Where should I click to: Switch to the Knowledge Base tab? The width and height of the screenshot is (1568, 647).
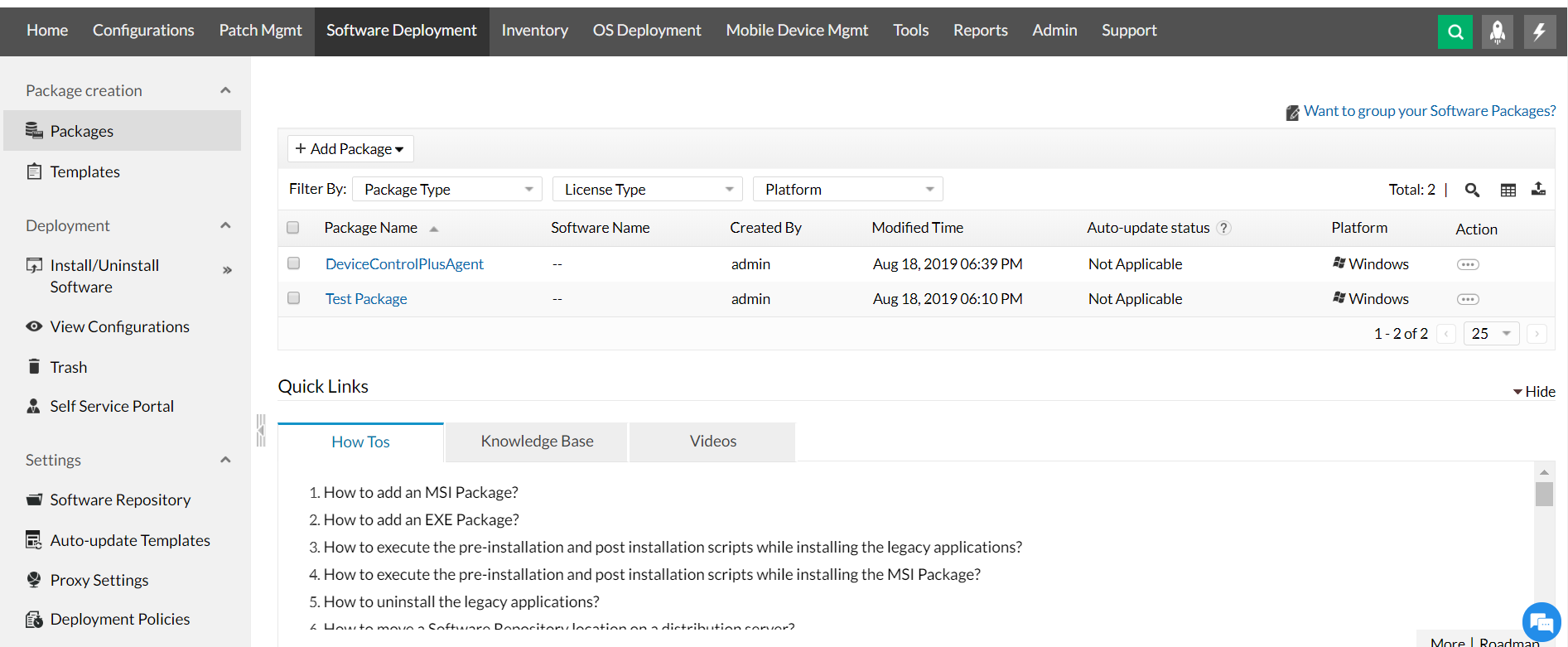(537, 442)
